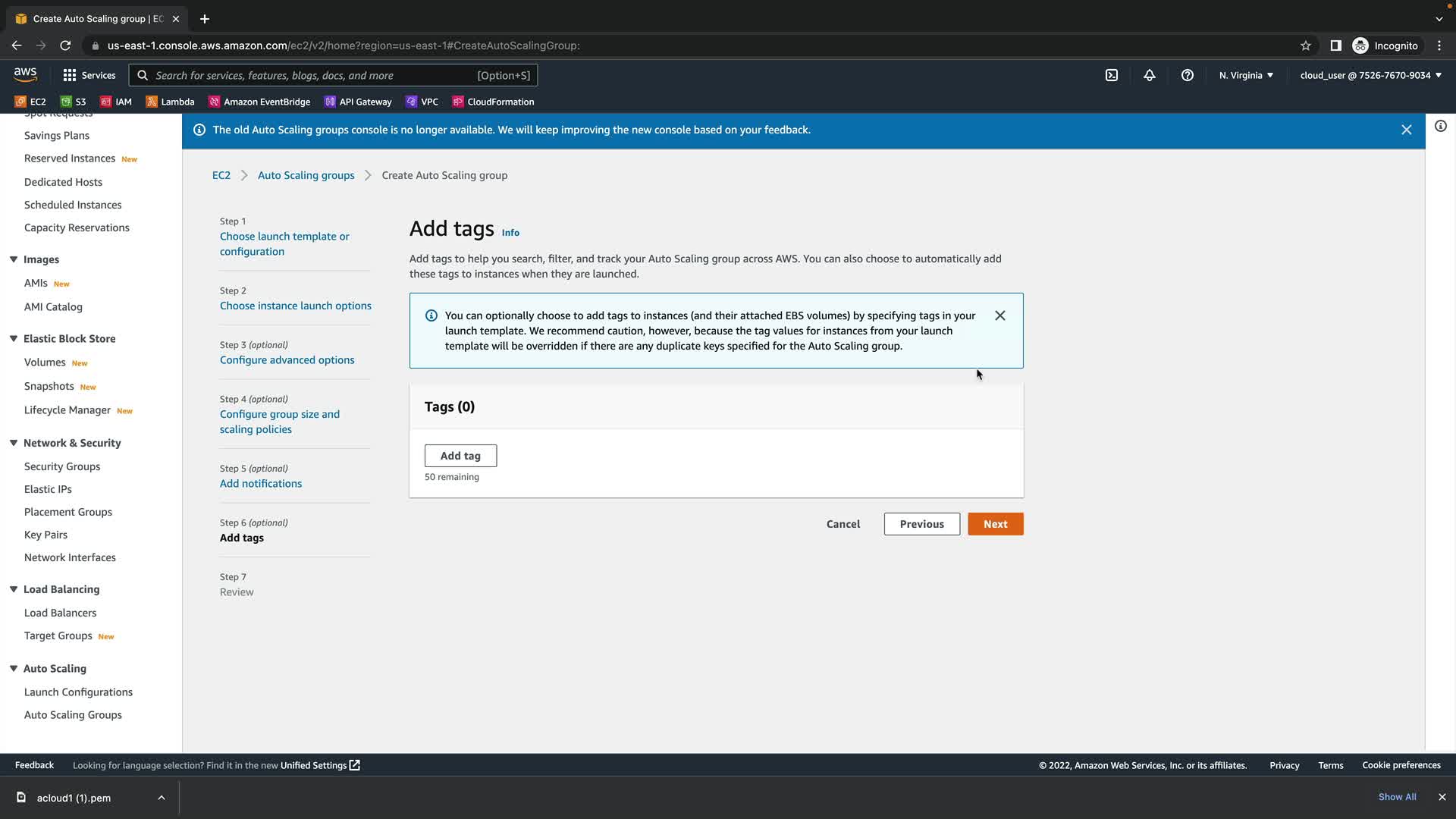Open the notifications bell icon
This screenshot has width=1456, height=819.
[x=1150, y=75]
